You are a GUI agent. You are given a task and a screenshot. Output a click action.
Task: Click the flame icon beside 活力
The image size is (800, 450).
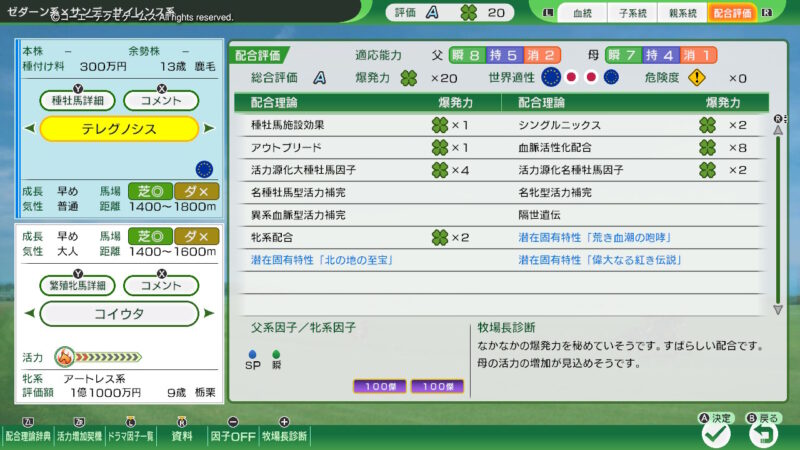[x=63, y=356]
